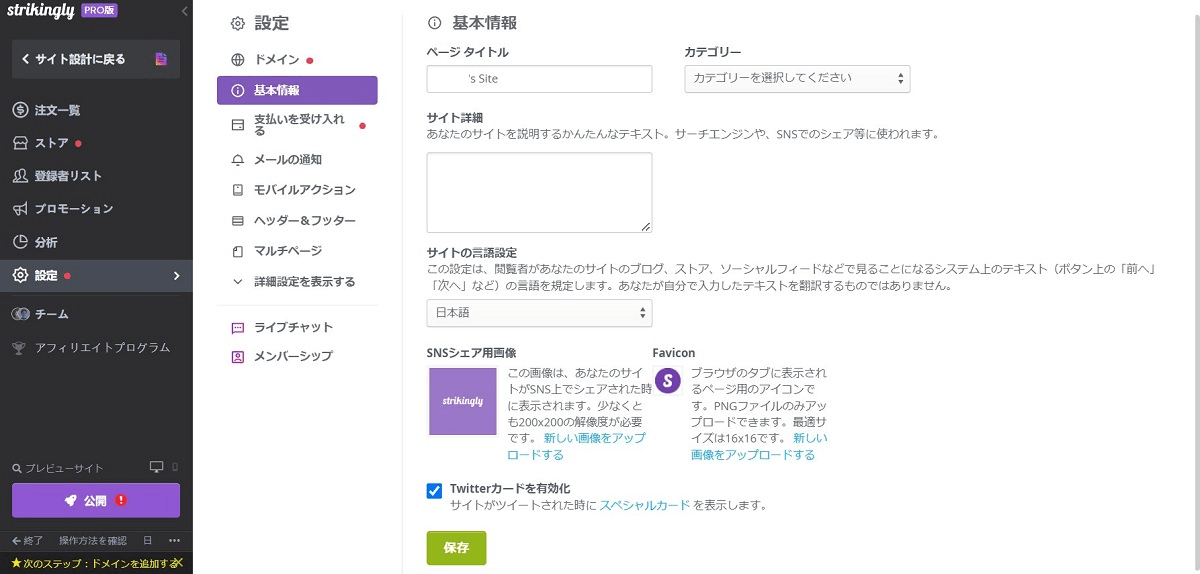The width and height of the screenshot is (1200, 574).
Task: Click the language 日 switcher icon
Action: point(147,541)
